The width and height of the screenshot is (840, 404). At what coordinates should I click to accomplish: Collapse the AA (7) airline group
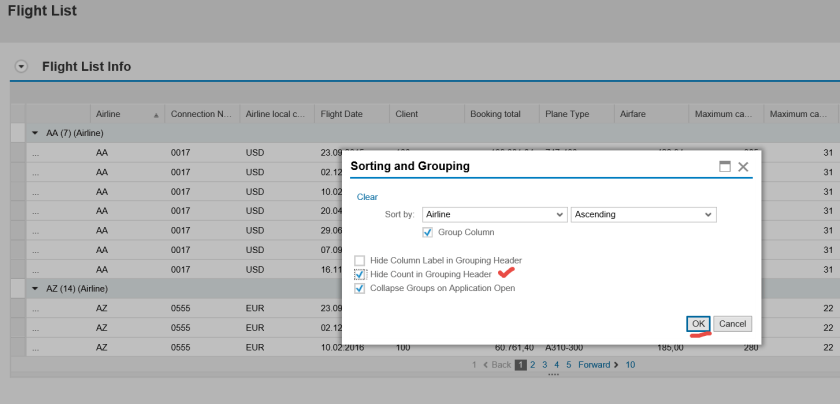36,132
